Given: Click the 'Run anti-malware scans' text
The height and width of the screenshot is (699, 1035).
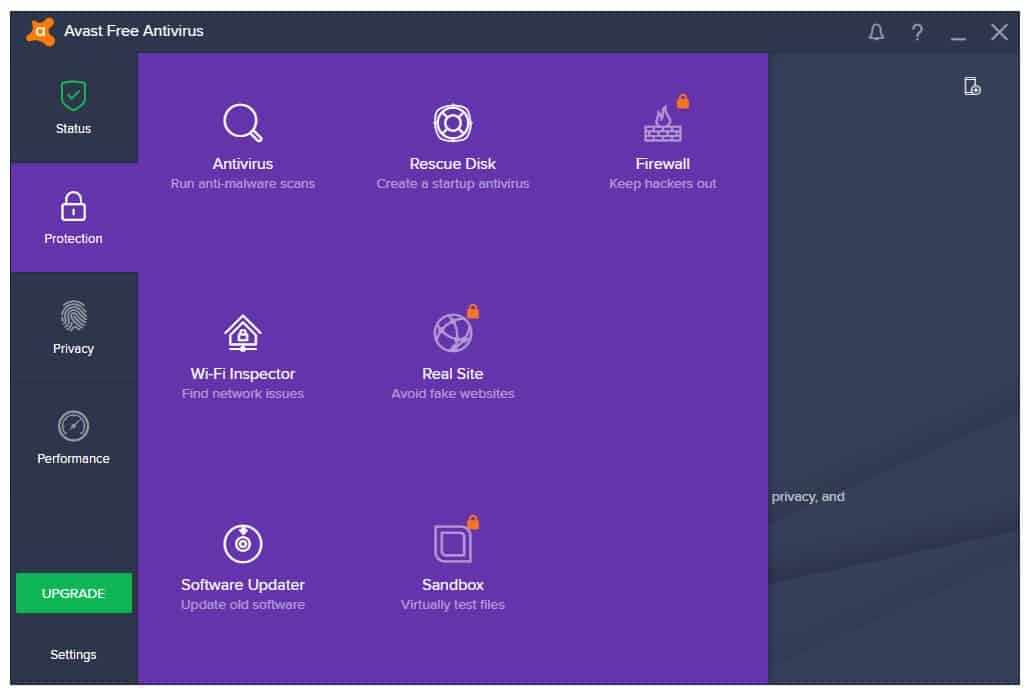Looking at the screenshot, I should pos(242,184).
